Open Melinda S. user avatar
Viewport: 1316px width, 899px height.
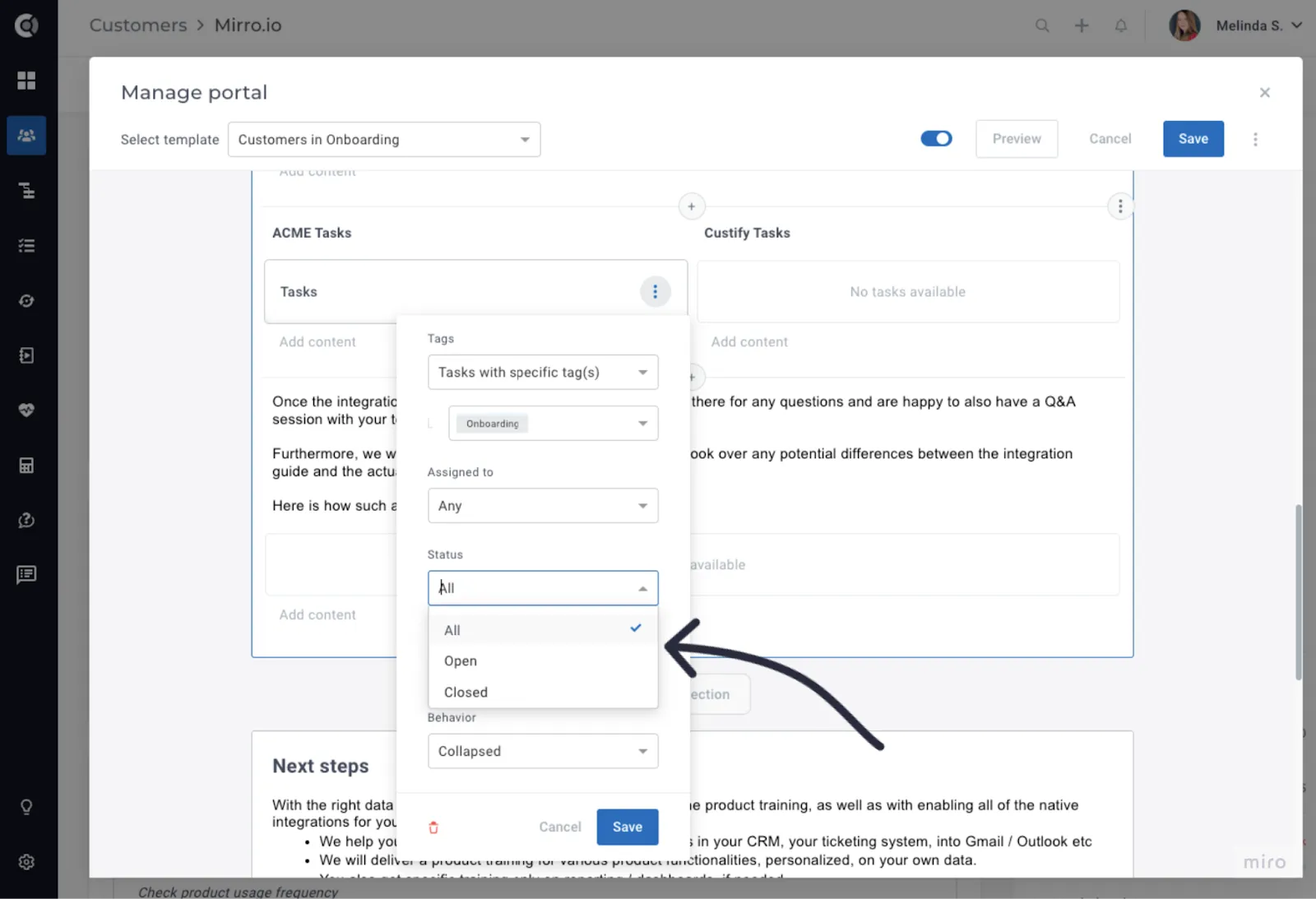pos(1184,25)
